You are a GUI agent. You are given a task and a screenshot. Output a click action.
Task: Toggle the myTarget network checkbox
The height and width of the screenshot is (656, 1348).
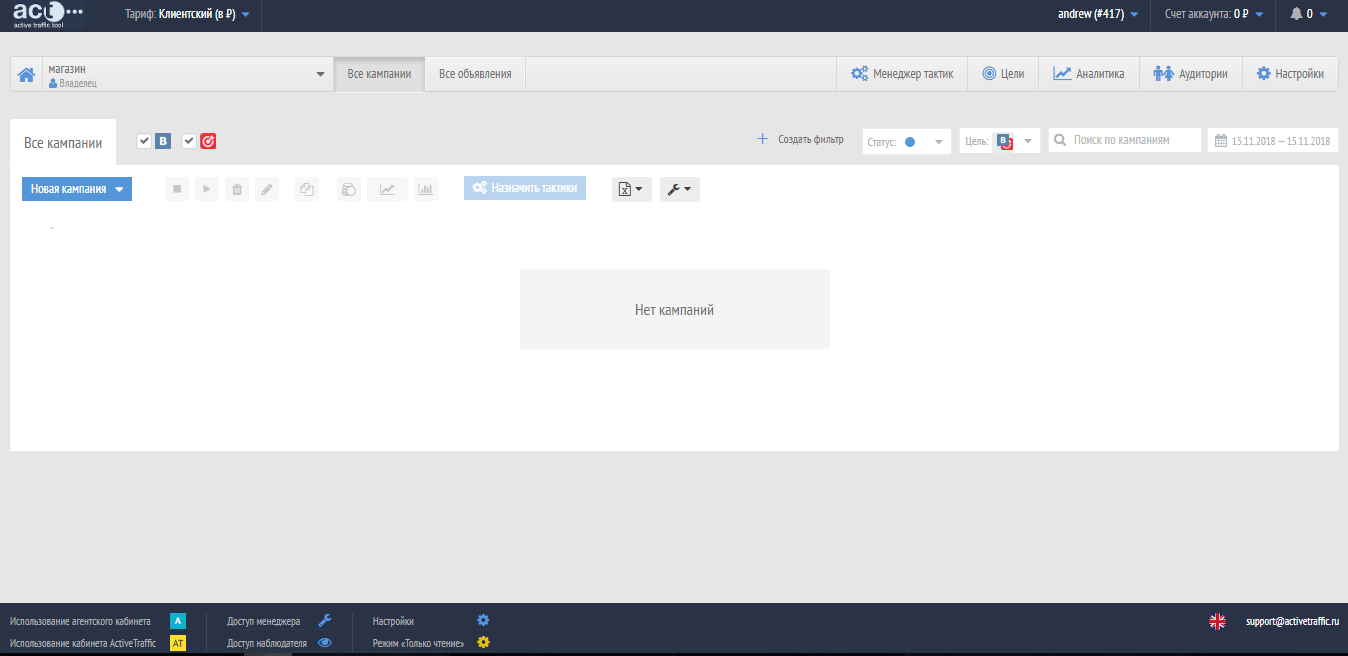coord(189,141)
